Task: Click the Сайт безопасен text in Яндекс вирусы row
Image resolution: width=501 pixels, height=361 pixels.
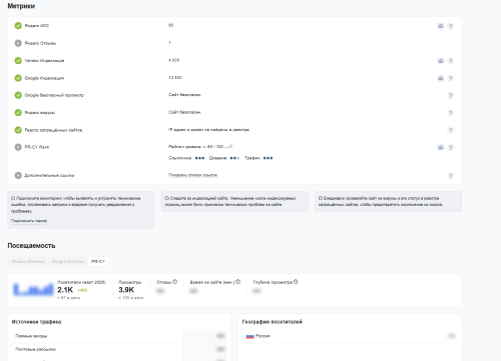Action: pos(185,112)
